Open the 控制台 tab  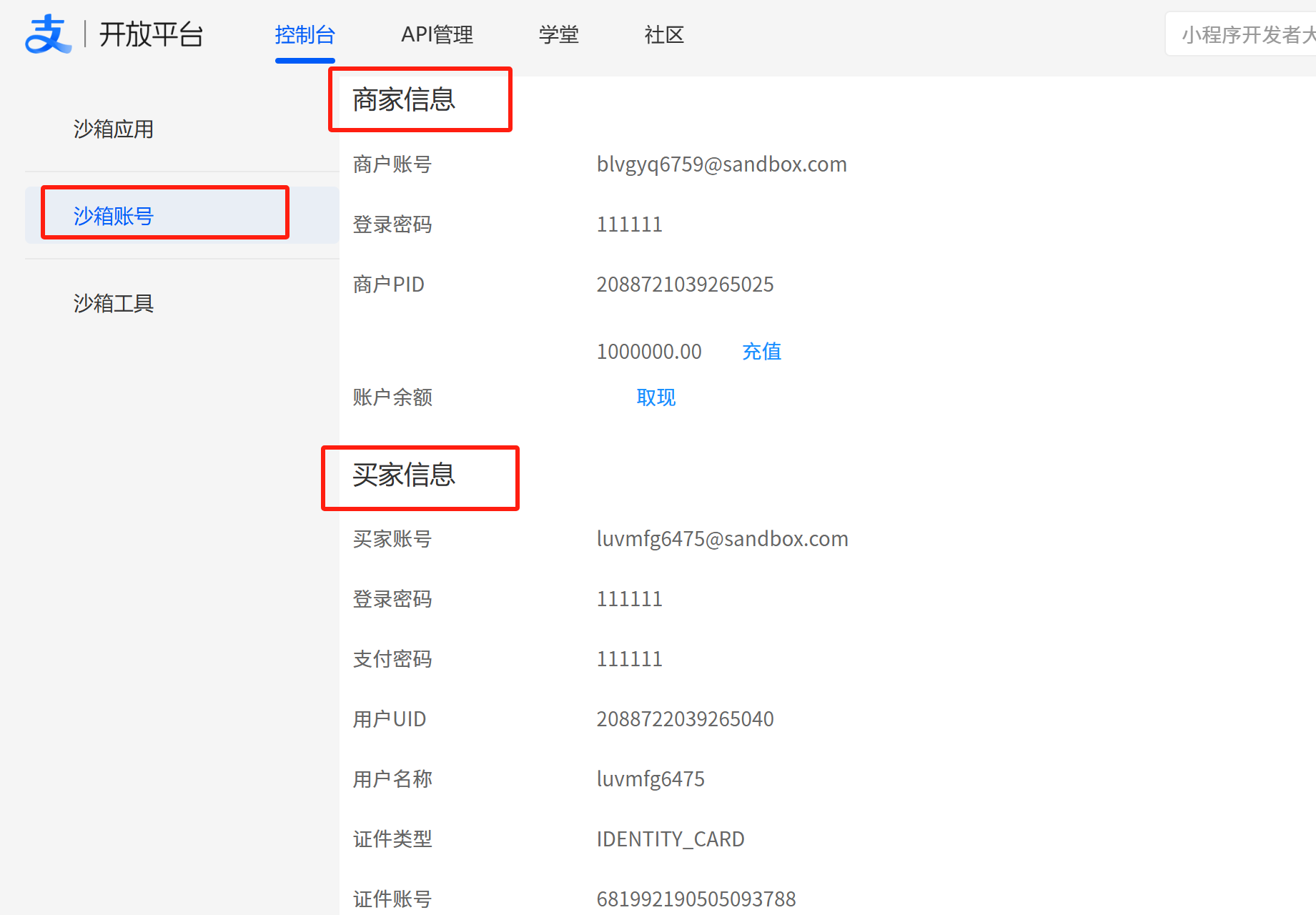305,34
